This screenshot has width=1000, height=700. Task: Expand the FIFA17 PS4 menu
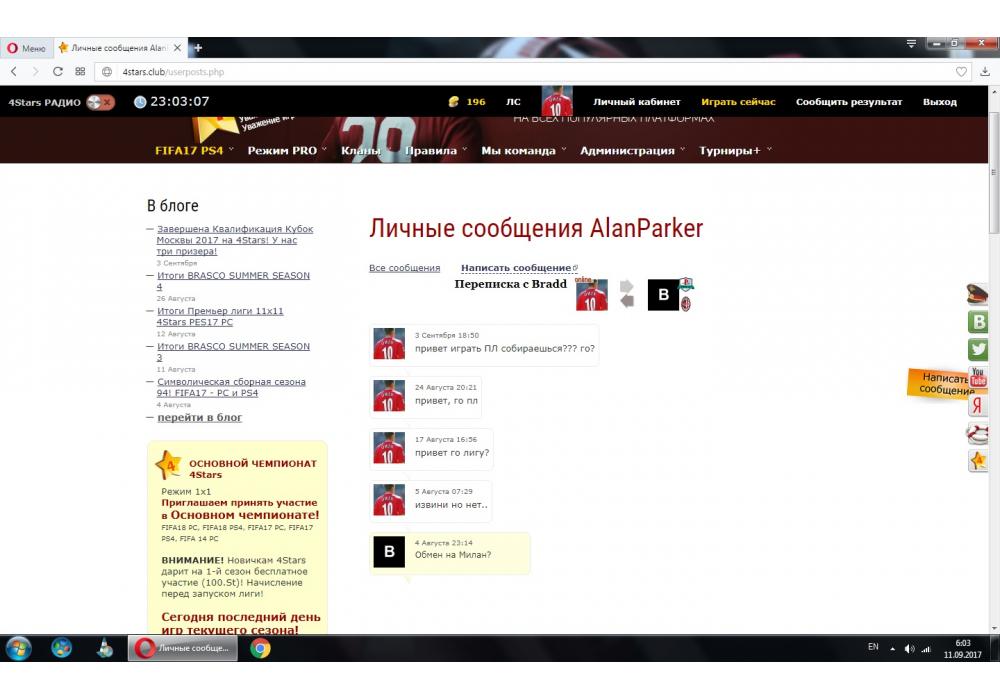point(194,150)
